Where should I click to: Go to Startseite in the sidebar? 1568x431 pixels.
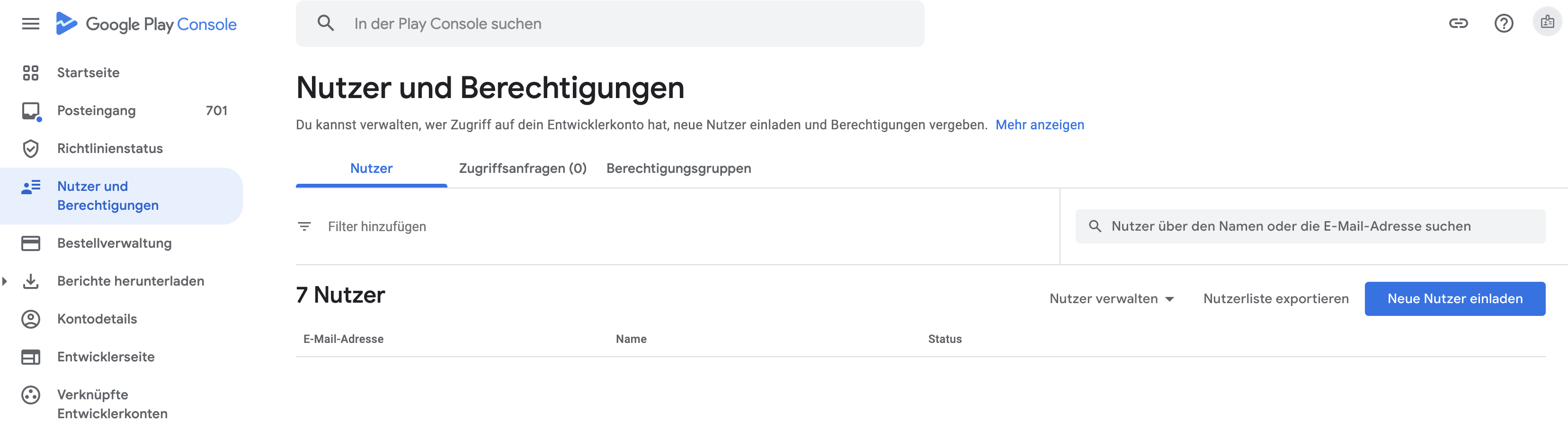pos(122,73)
